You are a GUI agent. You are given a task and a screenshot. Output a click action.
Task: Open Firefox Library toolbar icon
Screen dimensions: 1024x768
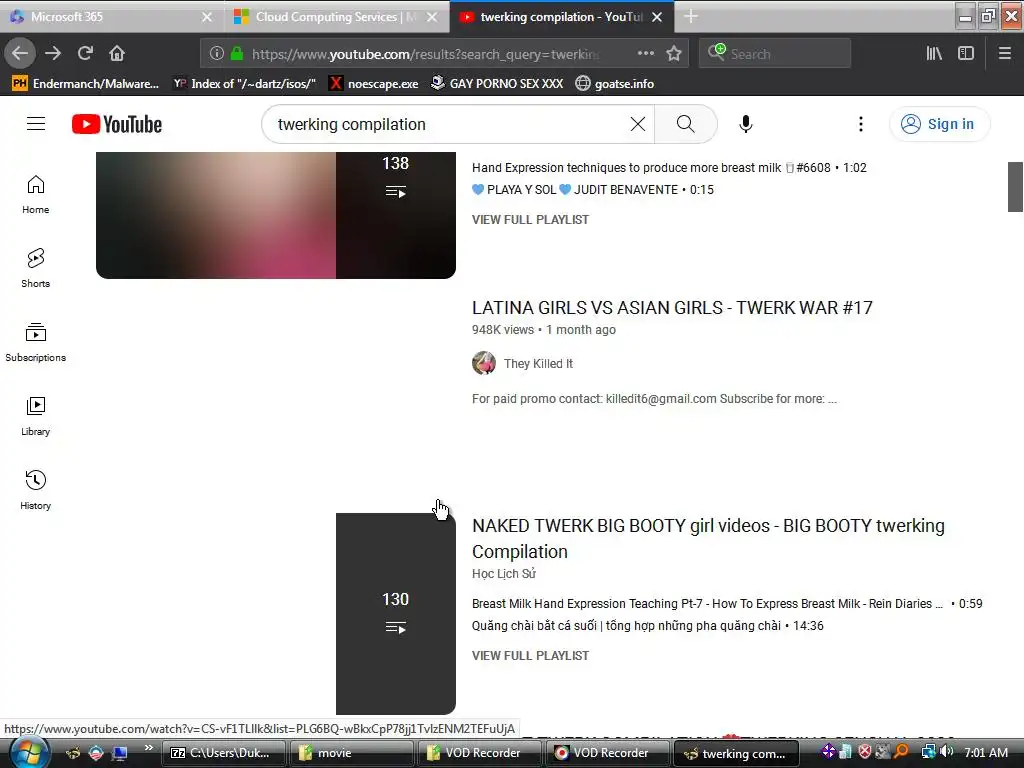(x=935, y=54)
